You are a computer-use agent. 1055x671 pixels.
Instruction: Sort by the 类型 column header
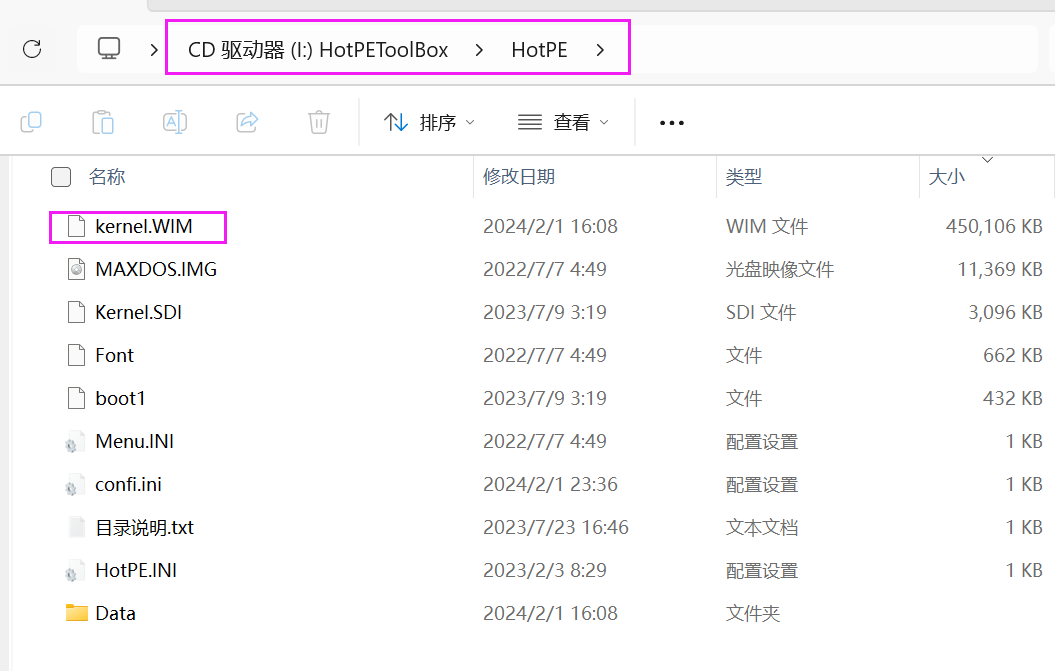[743, 177]
